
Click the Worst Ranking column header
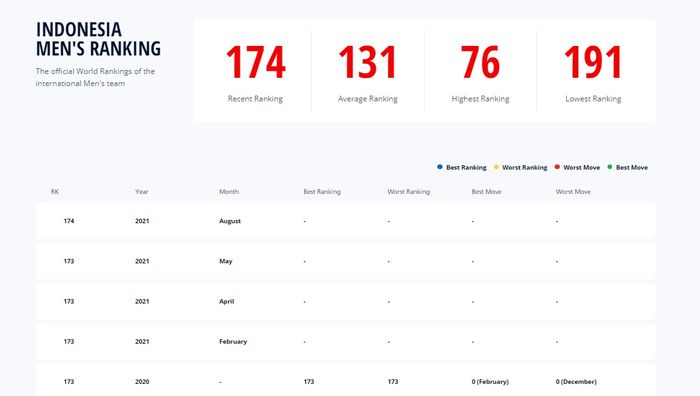[408, 192]
